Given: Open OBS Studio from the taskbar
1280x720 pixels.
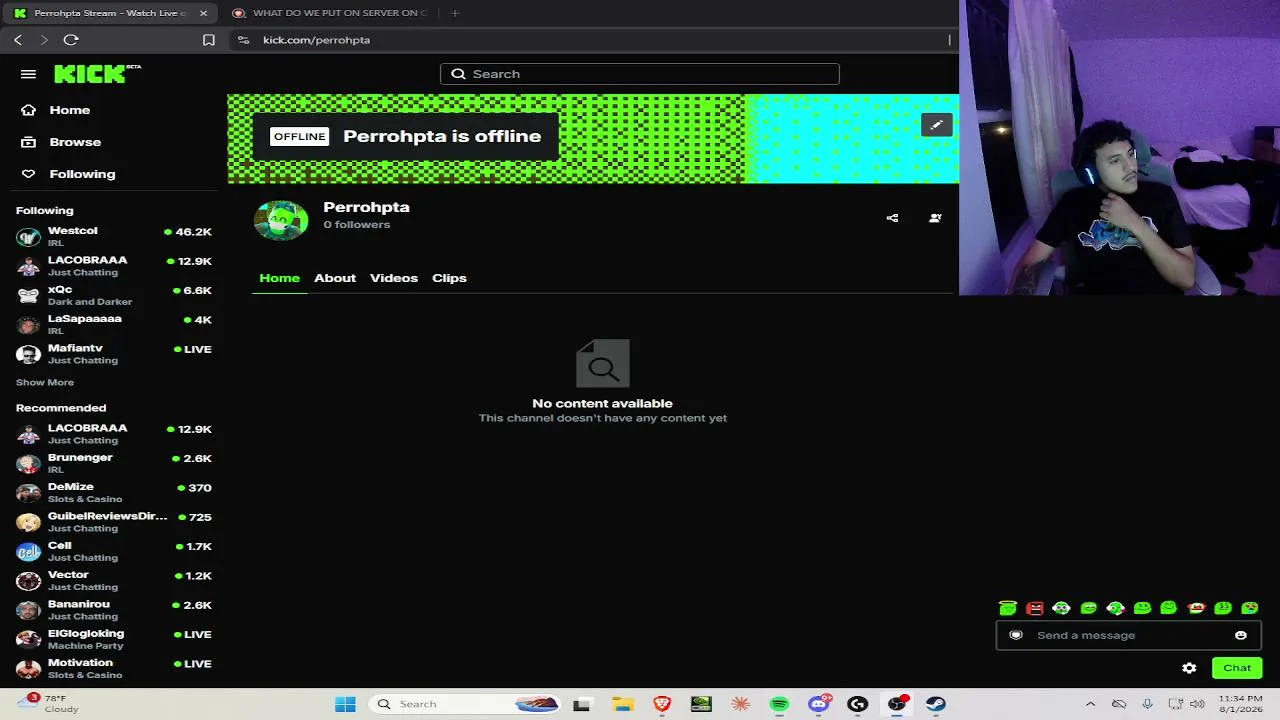Looking at the screenshot, I should [x=897, y=704].
